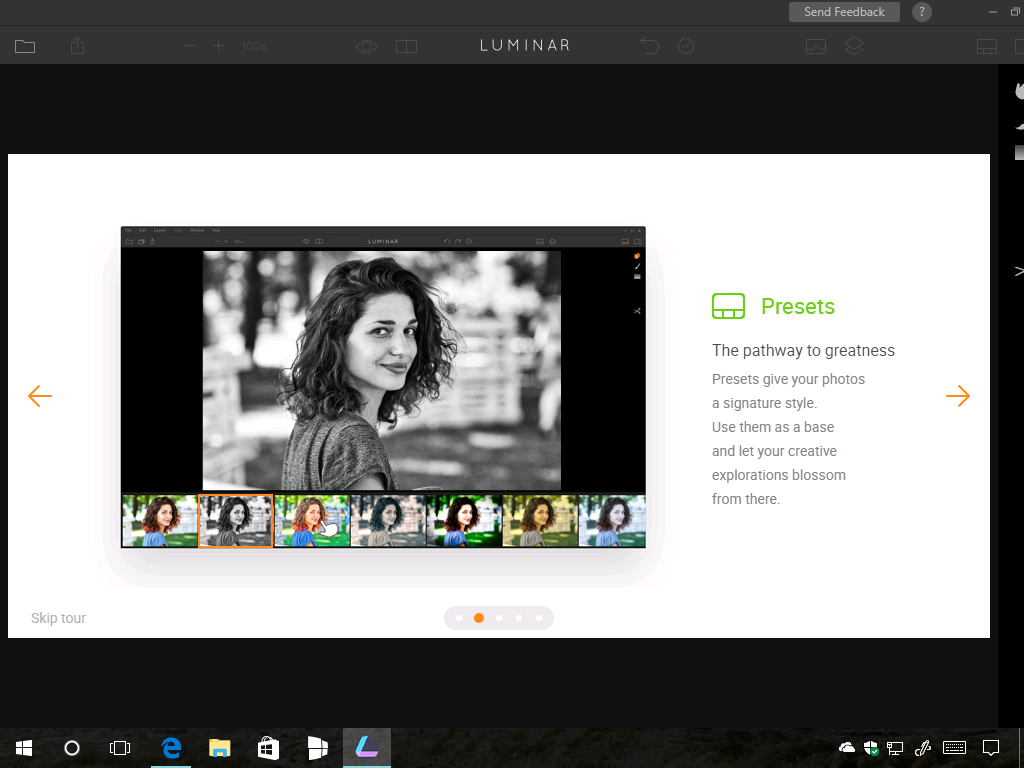
Task: Click the large black-and-white portrait preview
Action: (x=381, y=370)
